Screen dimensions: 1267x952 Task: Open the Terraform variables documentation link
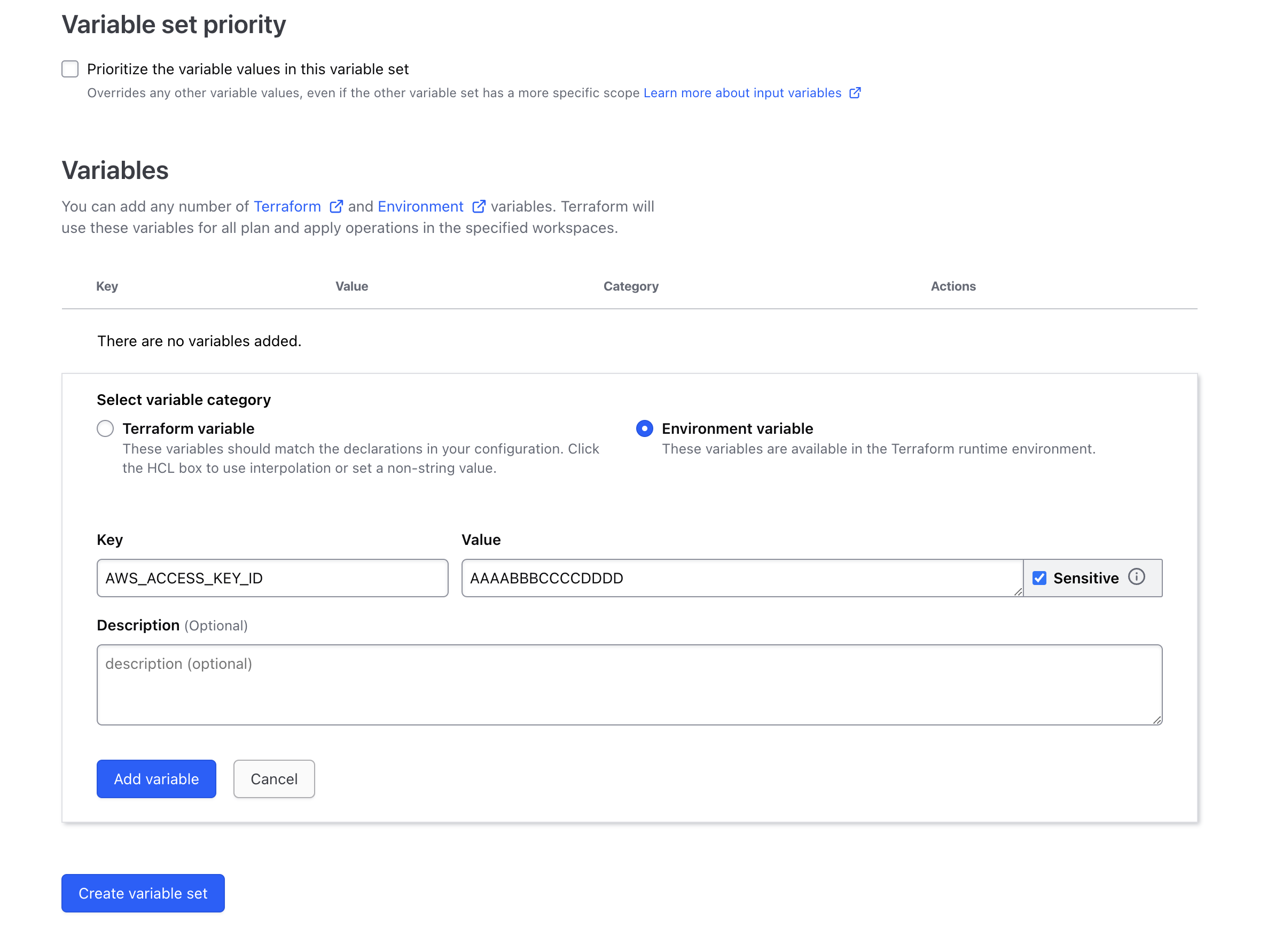coord(287,206)
